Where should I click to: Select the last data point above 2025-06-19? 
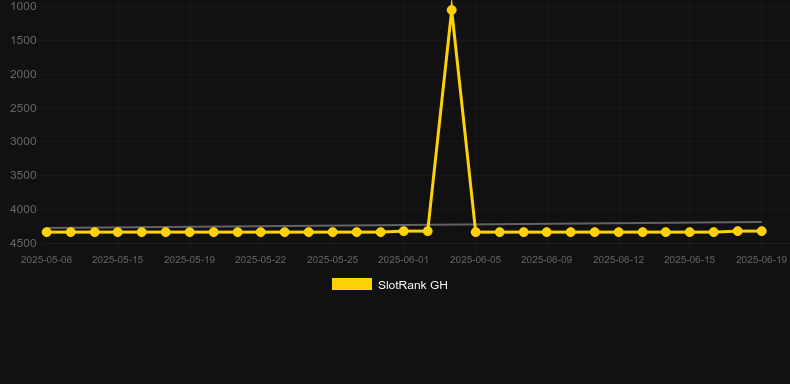(761, 231)
